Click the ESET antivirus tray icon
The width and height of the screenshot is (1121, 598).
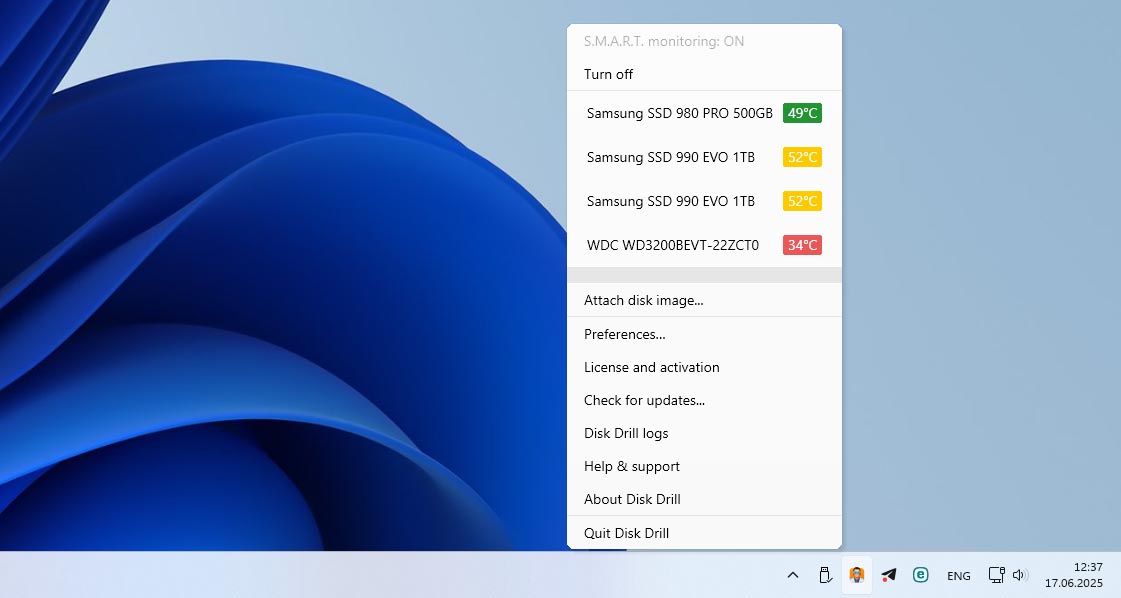coord(919,575)
